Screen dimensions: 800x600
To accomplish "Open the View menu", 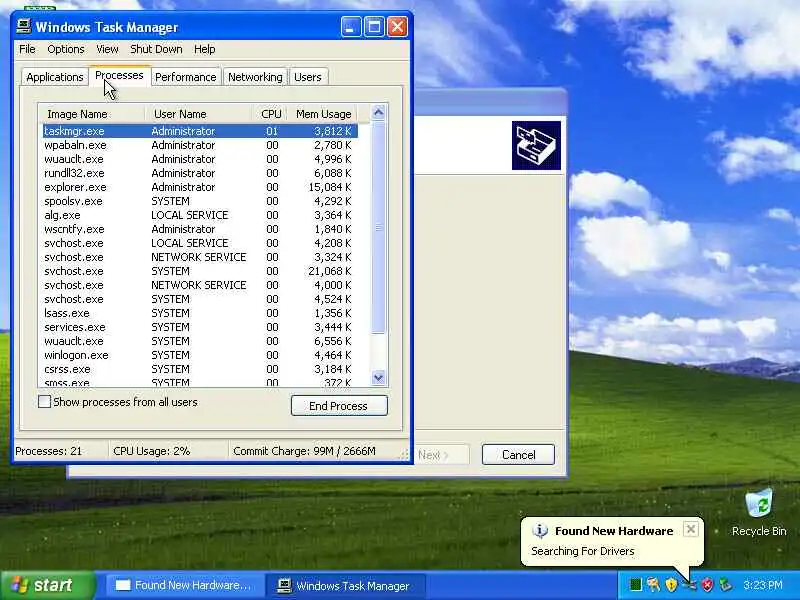I will click(107, 49).
